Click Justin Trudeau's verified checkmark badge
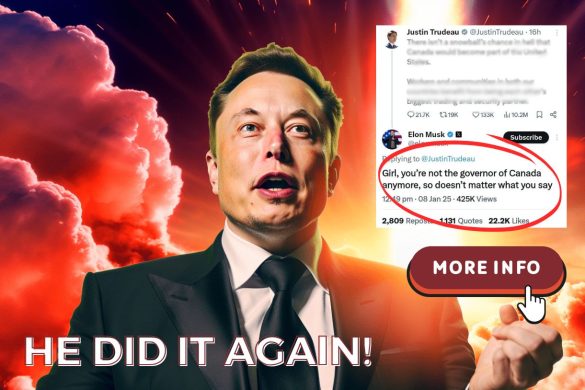585x390 pixels. click(x=465, y=32)
